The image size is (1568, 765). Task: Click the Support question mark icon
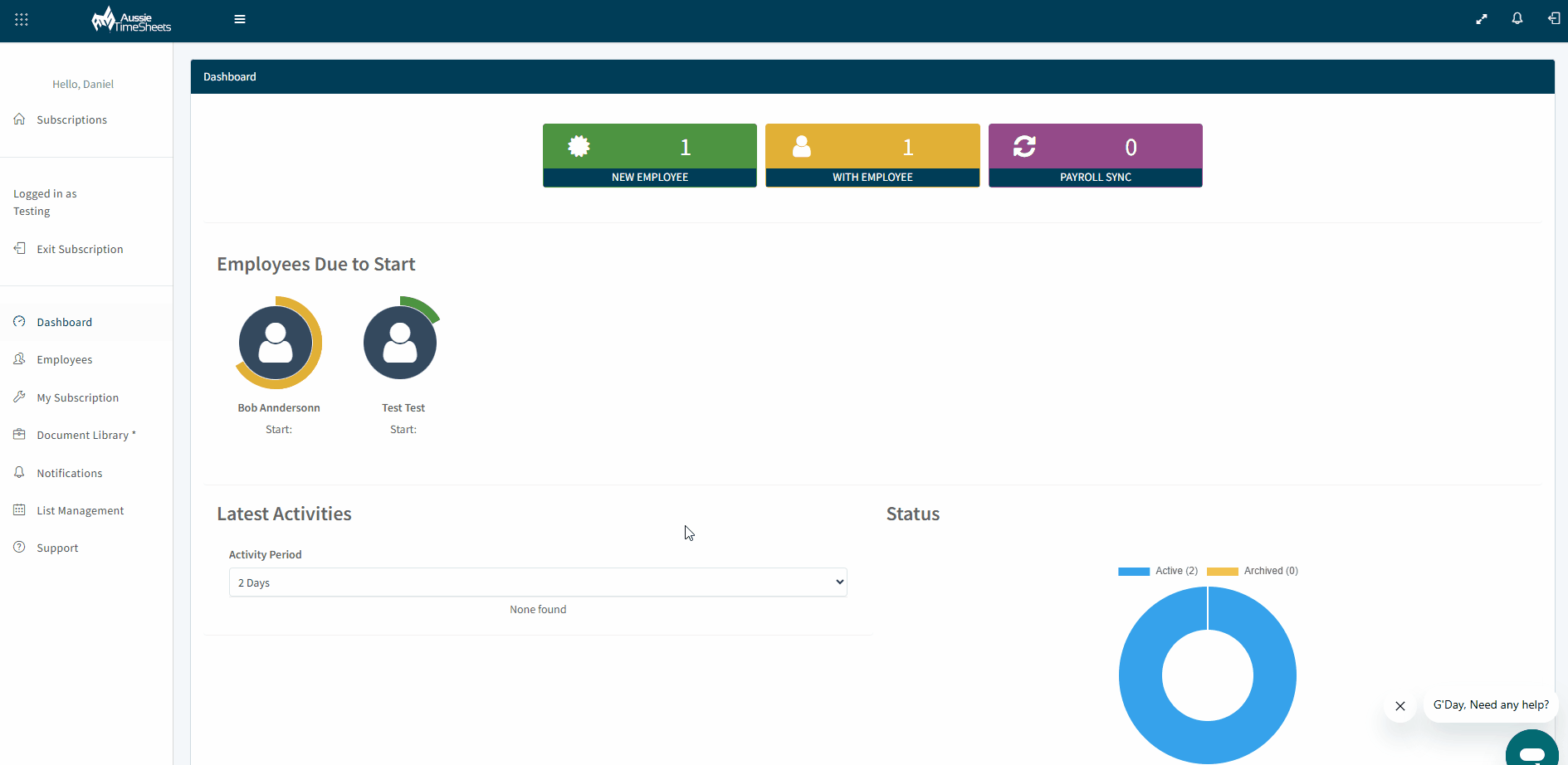20,547
